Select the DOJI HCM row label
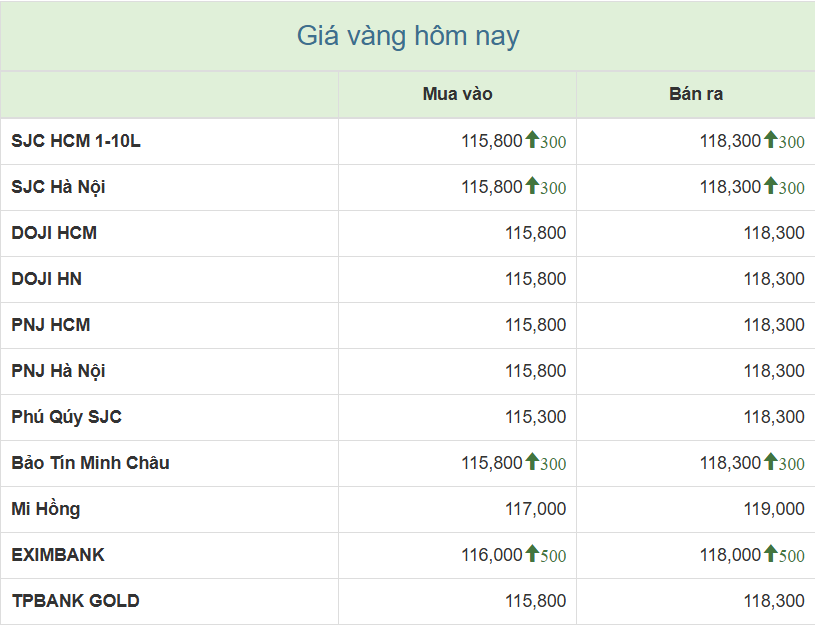Image resolution: width=815 pixels, height=626 pixels. tap(54, 233)
